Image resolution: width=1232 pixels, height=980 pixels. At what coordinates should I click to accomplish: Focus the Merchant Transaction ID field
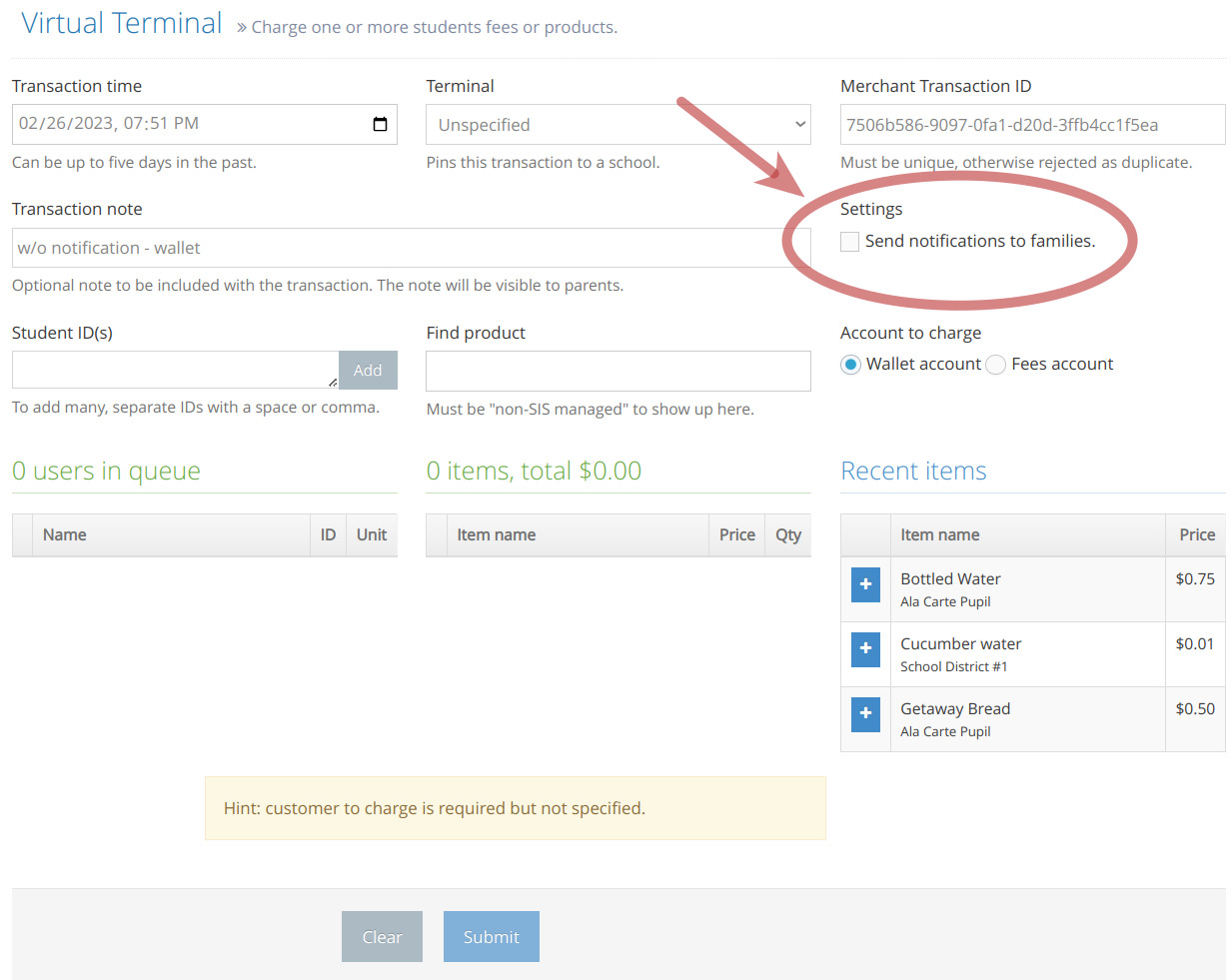coord(1033,124)
